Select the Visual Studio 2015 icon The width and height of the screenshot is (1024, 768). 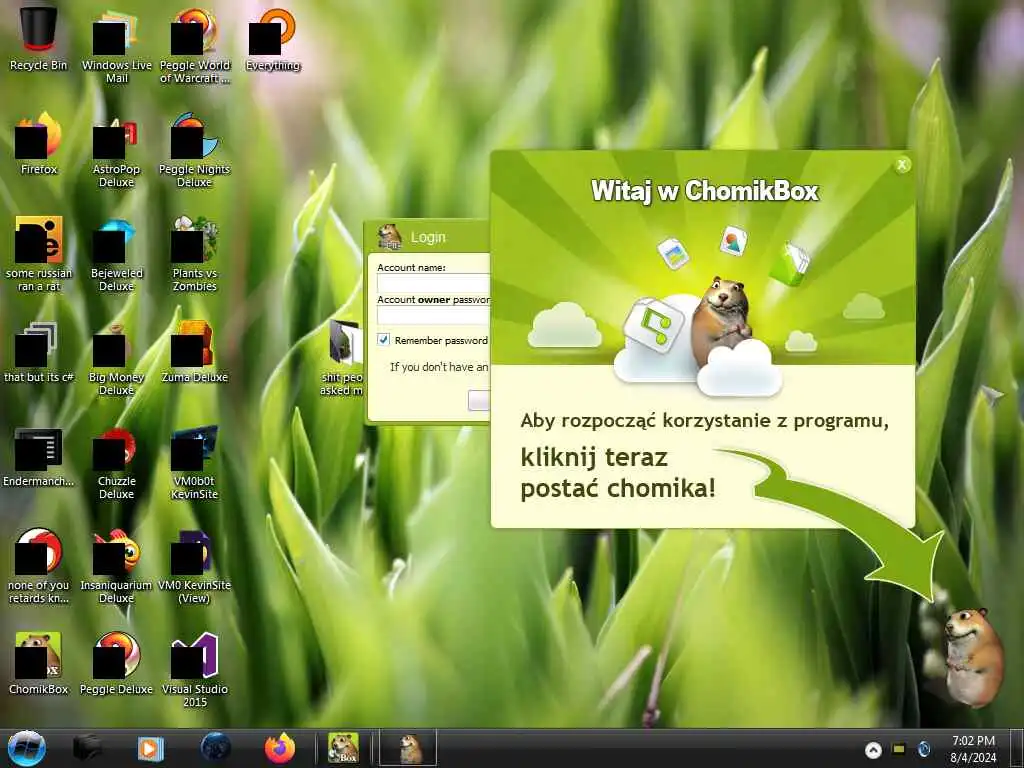click(x=195, y=670)
